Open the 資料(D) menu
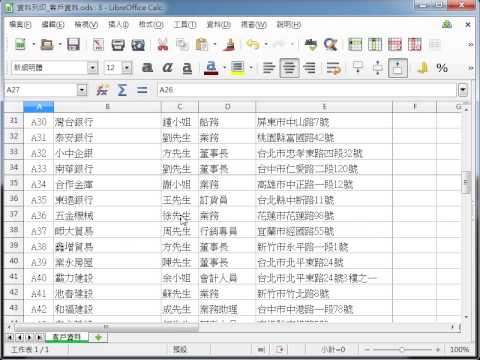This screenshot has width=480, height=360. pos(219,25)
